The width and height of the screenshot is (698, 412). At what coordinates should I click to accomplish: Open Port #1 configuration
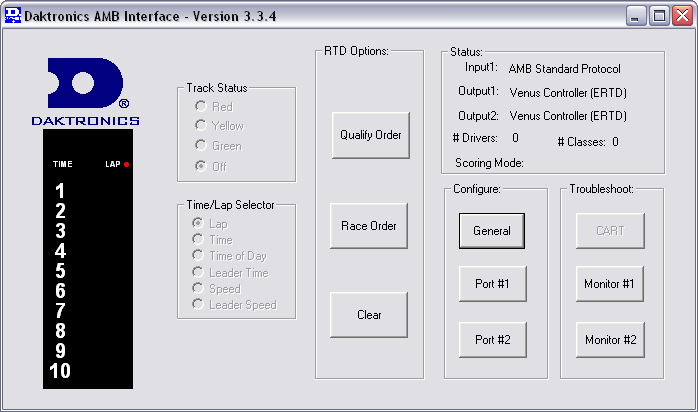[491, 284]
